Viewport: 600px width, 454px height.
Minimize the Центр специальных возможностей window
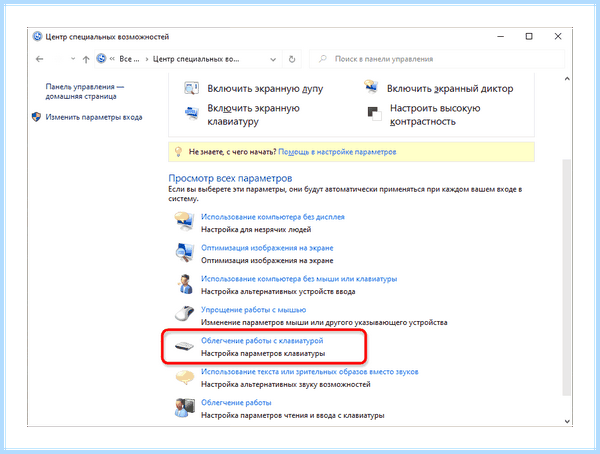(500, 36)
